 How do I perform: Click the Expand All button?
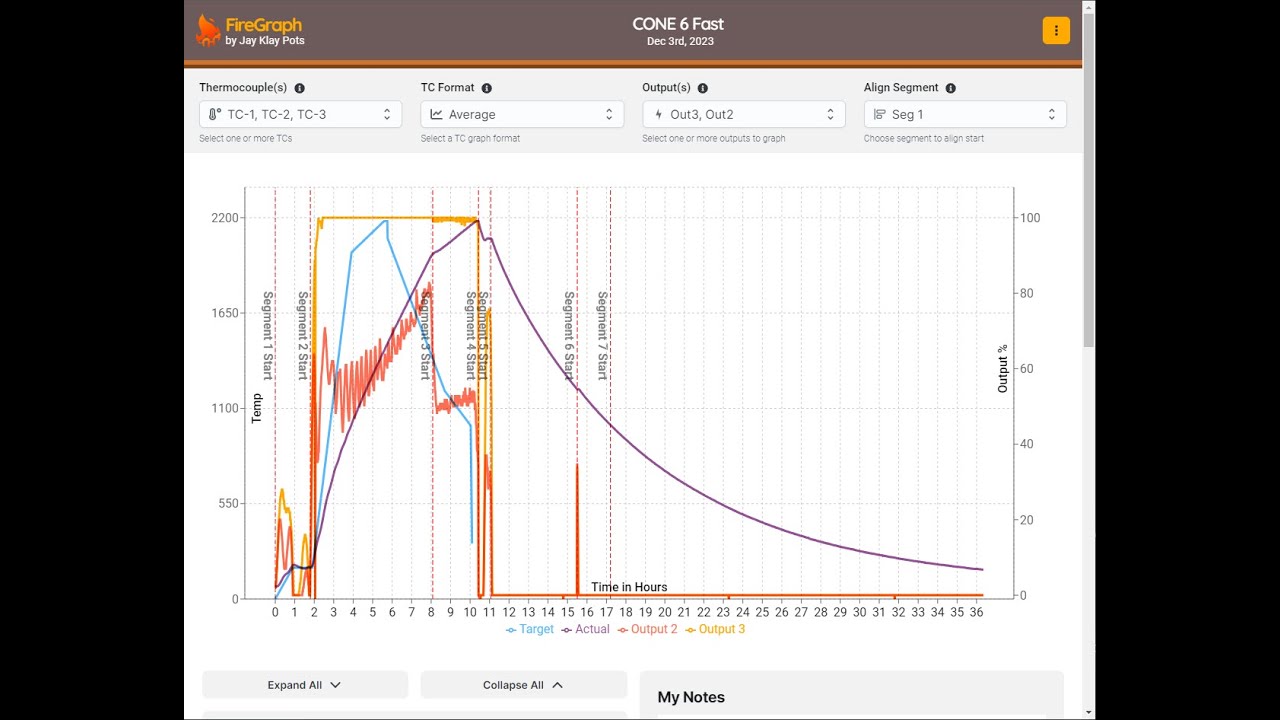(305, 685)
